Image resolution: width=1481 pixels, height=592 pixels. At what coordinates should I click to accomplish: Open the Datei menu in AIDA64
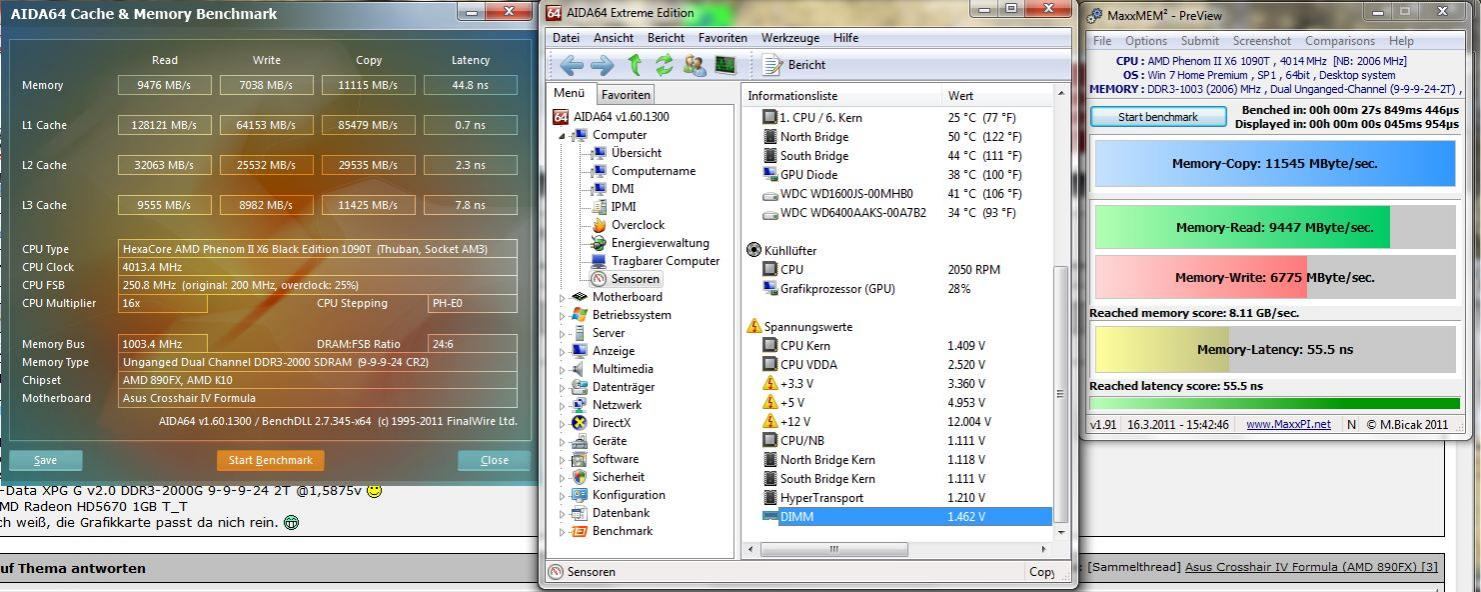click(566, 38)
